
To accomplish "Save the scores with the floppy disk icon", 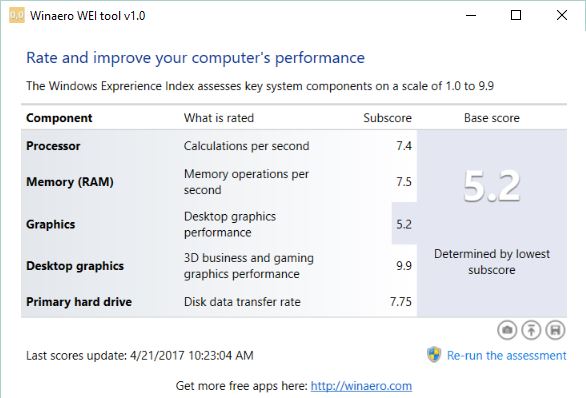I will pos(555,330).
